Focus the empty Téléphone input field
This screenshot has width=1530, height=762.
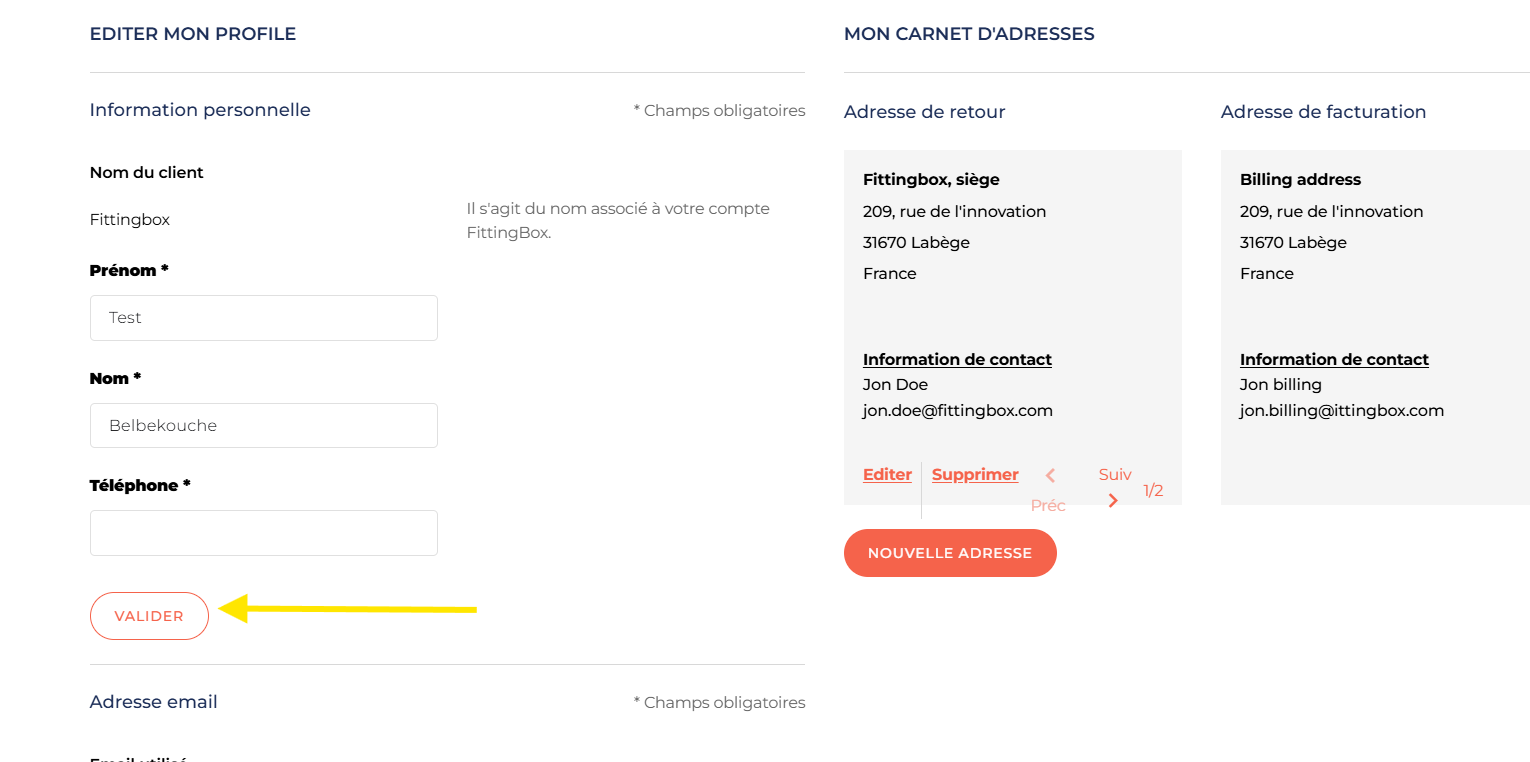pos(263,533)
